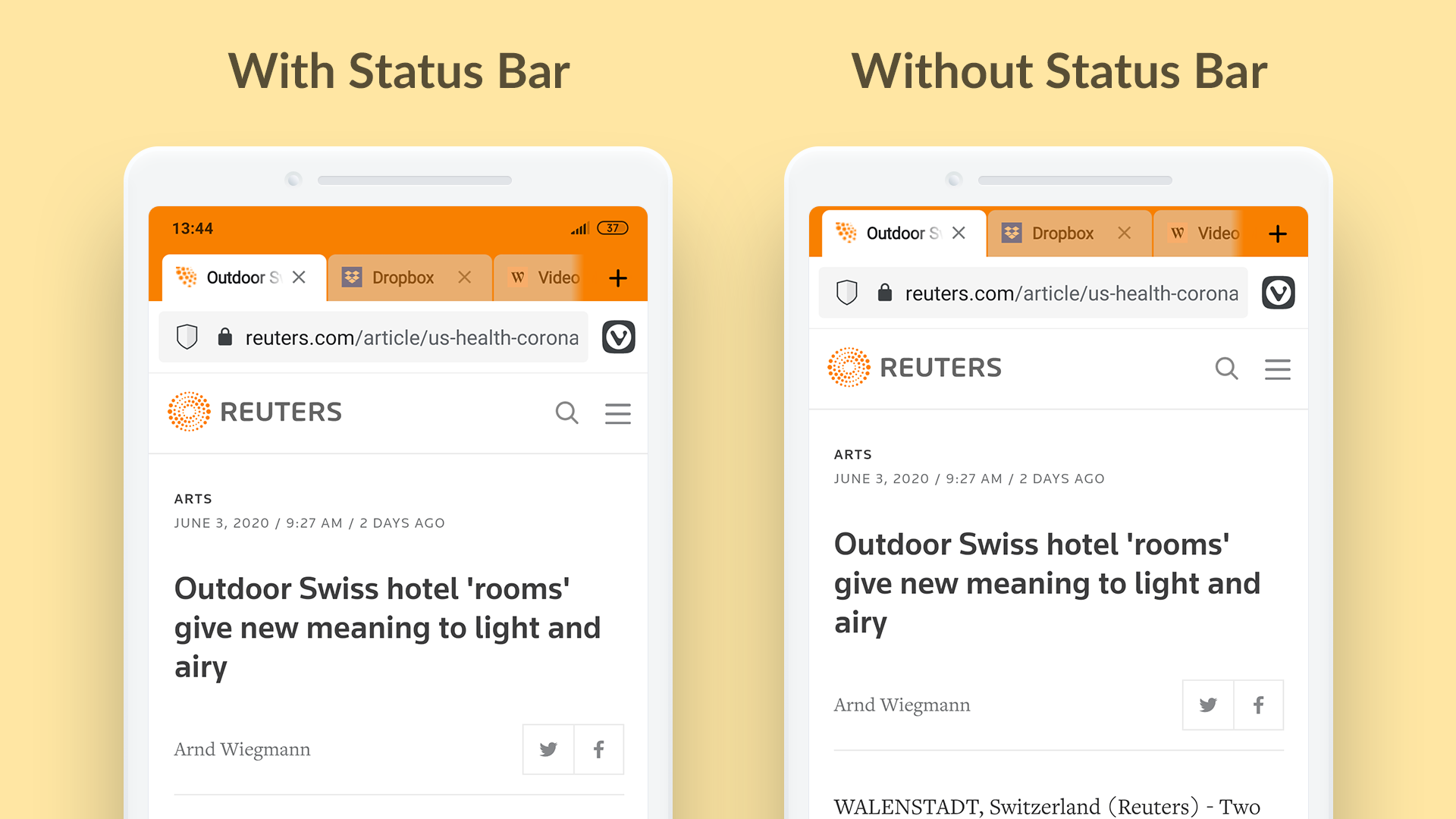Open new tab plus in right phone
Image resolution: width=1456 pixels, height=819 pixels.
(1278, 234)
